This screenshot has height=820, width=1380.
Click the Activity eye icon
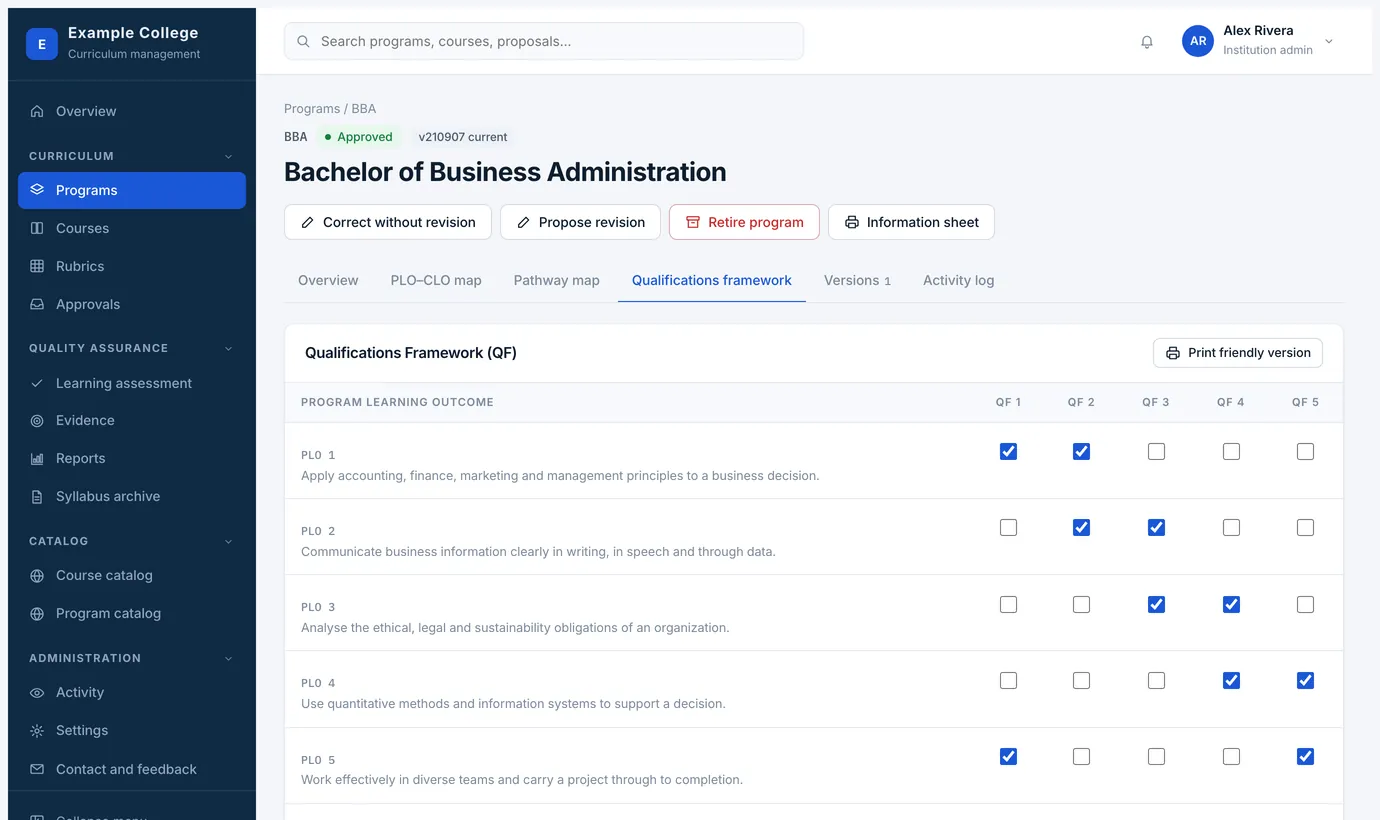tap(37, 692)
